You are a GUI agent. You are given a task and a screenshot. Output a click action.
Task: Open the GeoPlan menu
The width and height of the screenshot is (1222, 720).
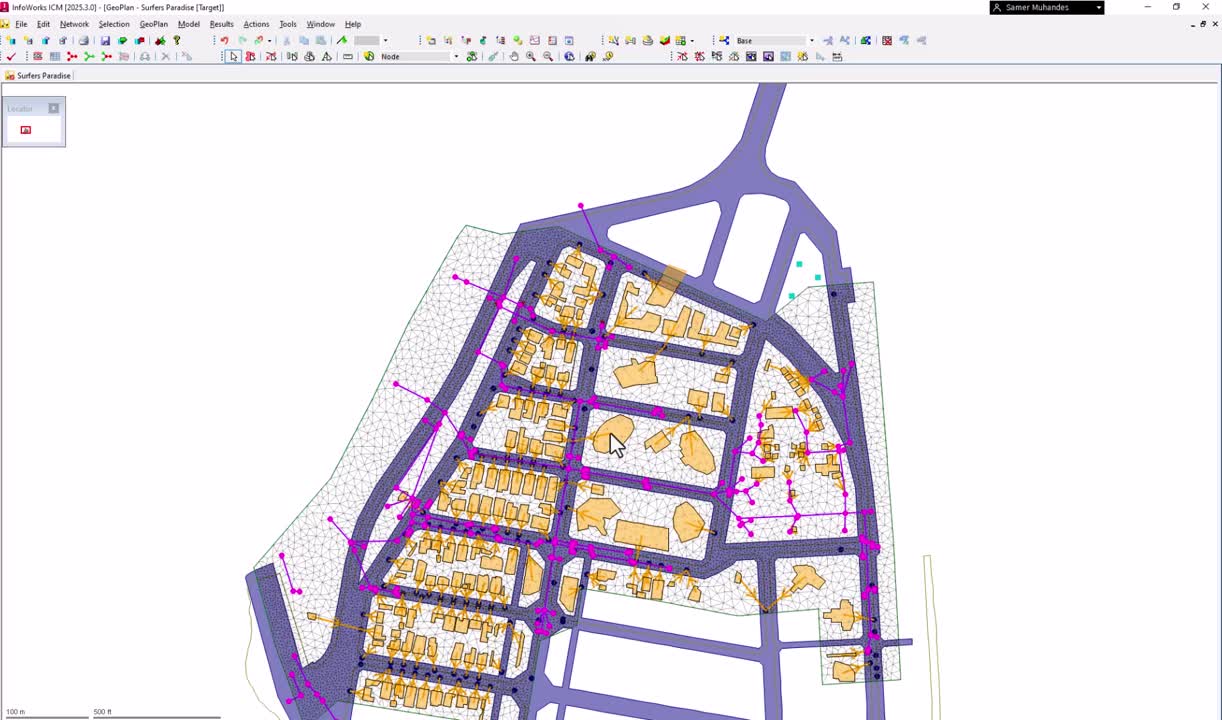point(153,24)
